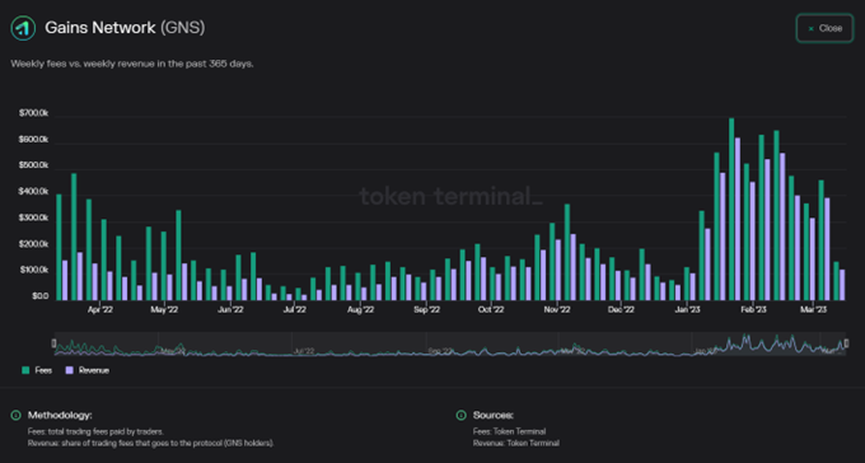Image resolution: width=865 pixels, height=463 pixels.
Task: Click the Jun '22 x-axis label
Action: coord(230,310)
